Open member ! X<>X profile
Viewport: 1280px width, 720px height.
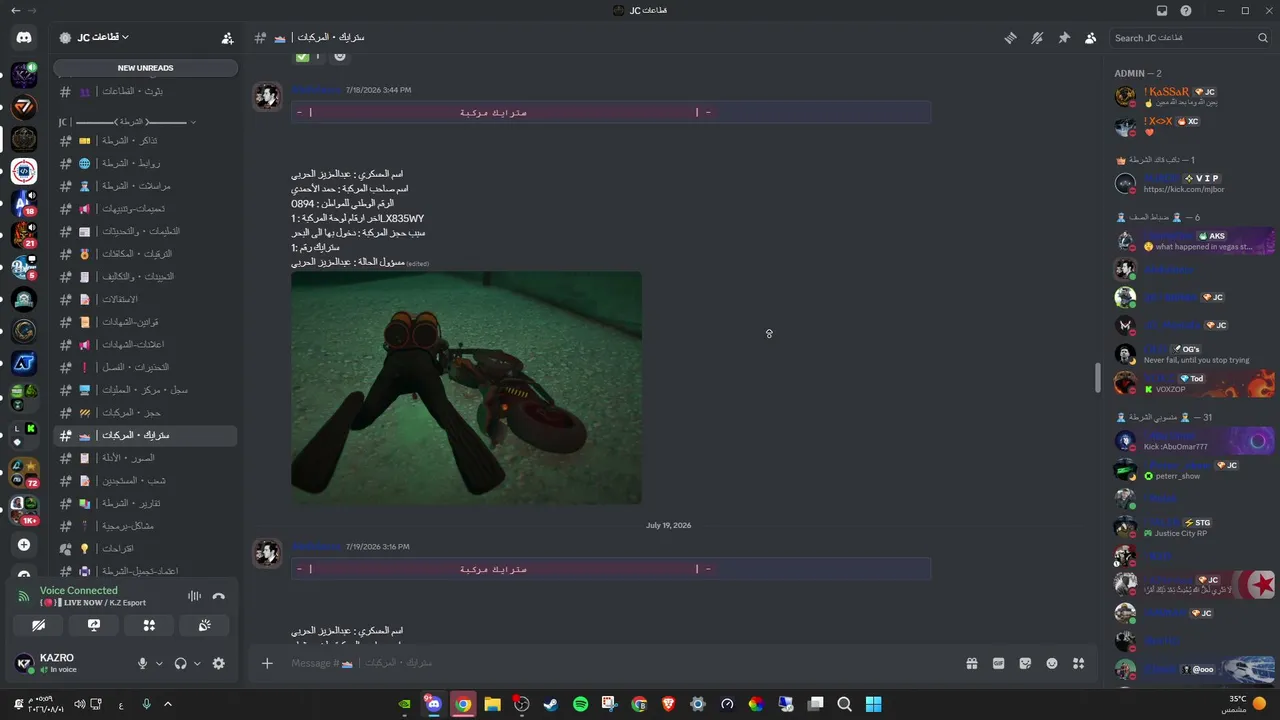1192,126
